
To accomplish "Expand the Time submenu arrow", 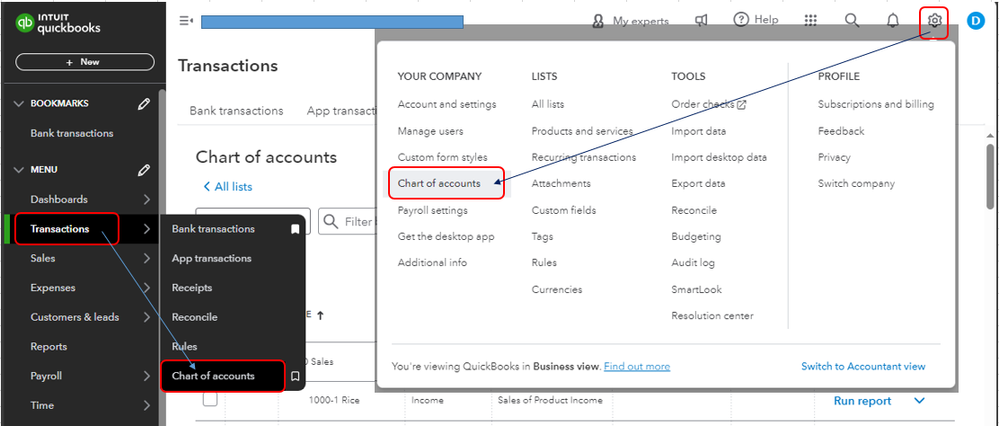I will (147, 406).
